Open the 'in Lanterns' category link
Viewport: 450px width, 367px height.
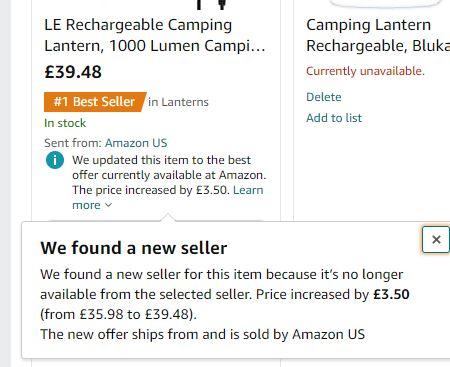pos(178,102)
